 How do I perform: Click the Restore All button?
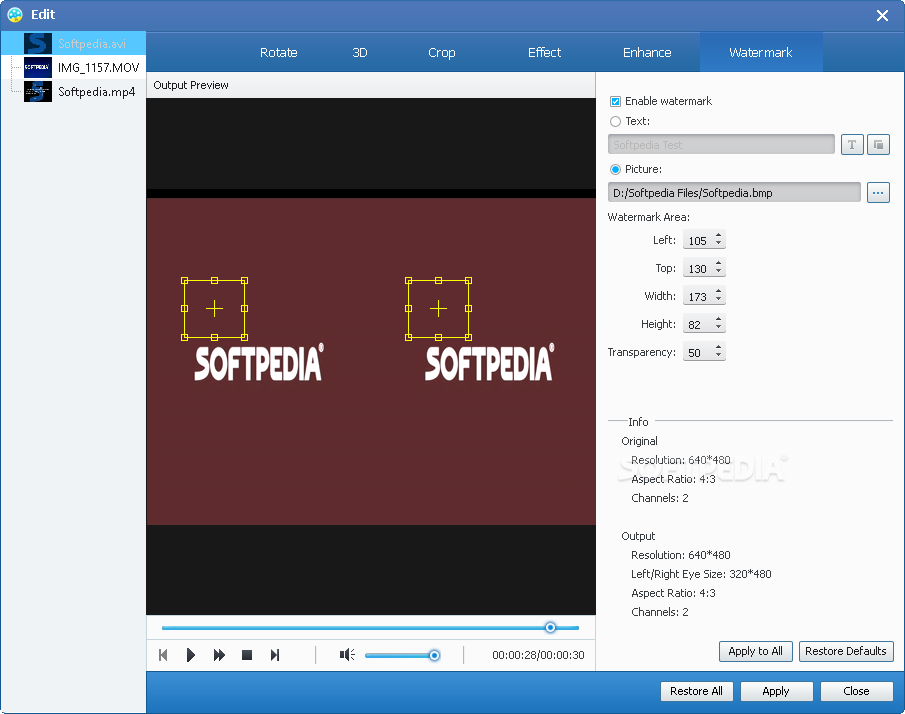(x=696, y=691)
